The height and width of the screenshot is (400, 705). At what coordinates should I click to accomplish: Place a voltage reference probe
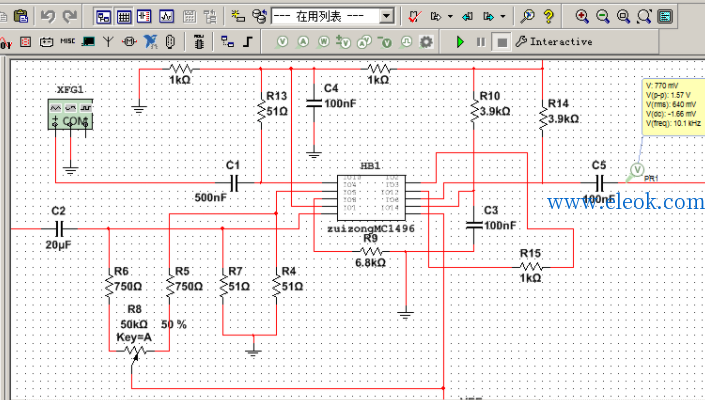pyautogui.click(x=385, y=42)
